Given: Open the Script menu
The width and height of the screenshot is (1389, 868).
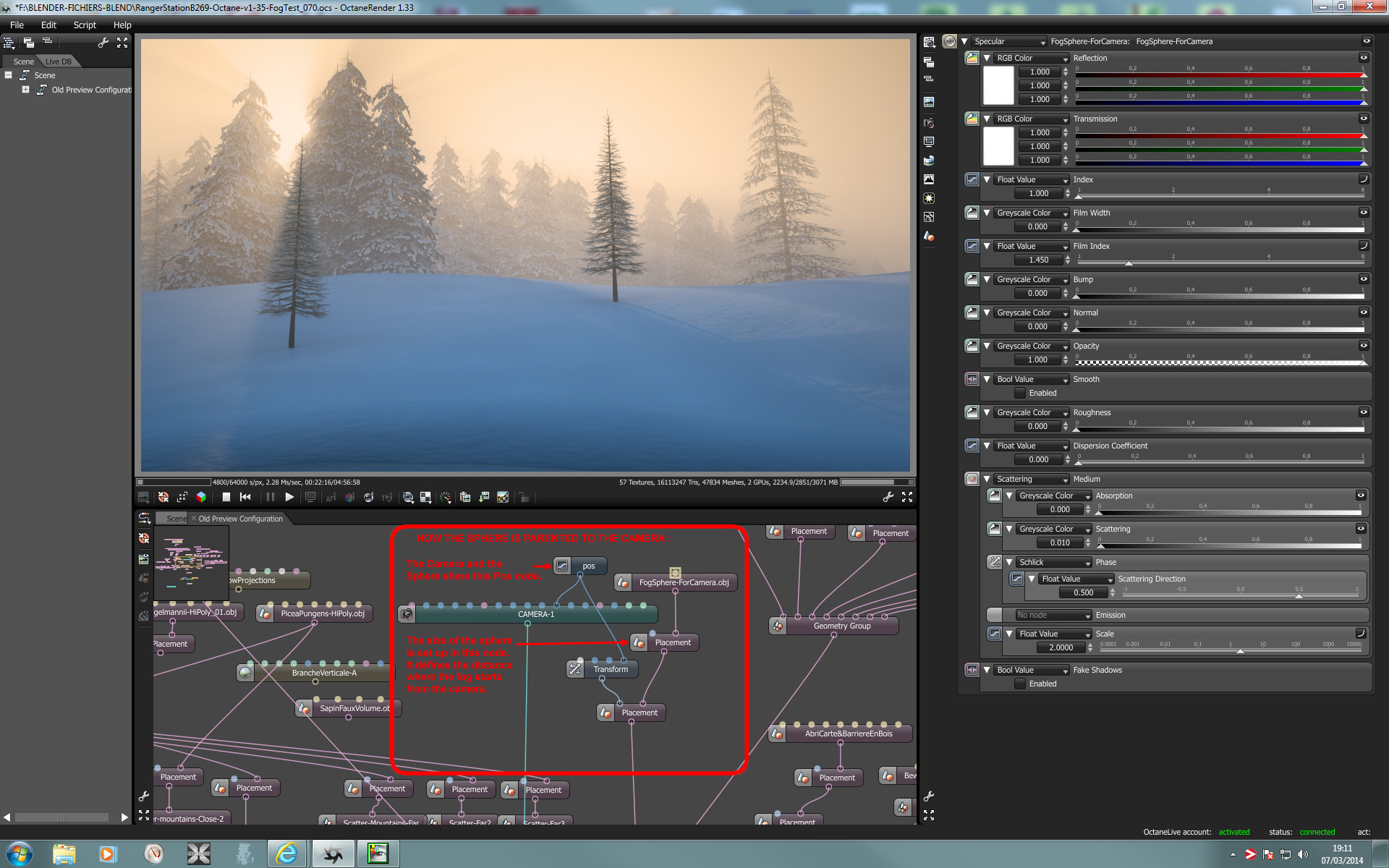Looking at the screenshot, I should pyautogui.click(x=85, y=25).
